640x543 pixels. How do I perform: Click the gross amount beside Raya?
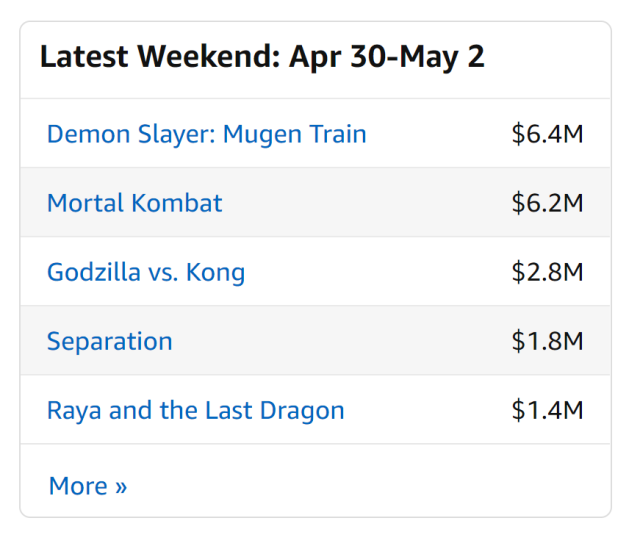[x=547, y=410]
